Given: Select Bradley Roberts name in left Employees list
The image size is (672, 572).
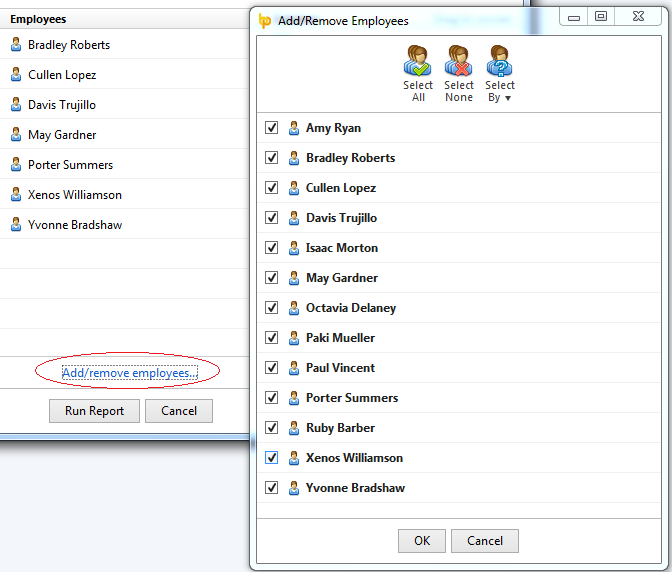Looking at the screenshot, I should pos(69,45).
